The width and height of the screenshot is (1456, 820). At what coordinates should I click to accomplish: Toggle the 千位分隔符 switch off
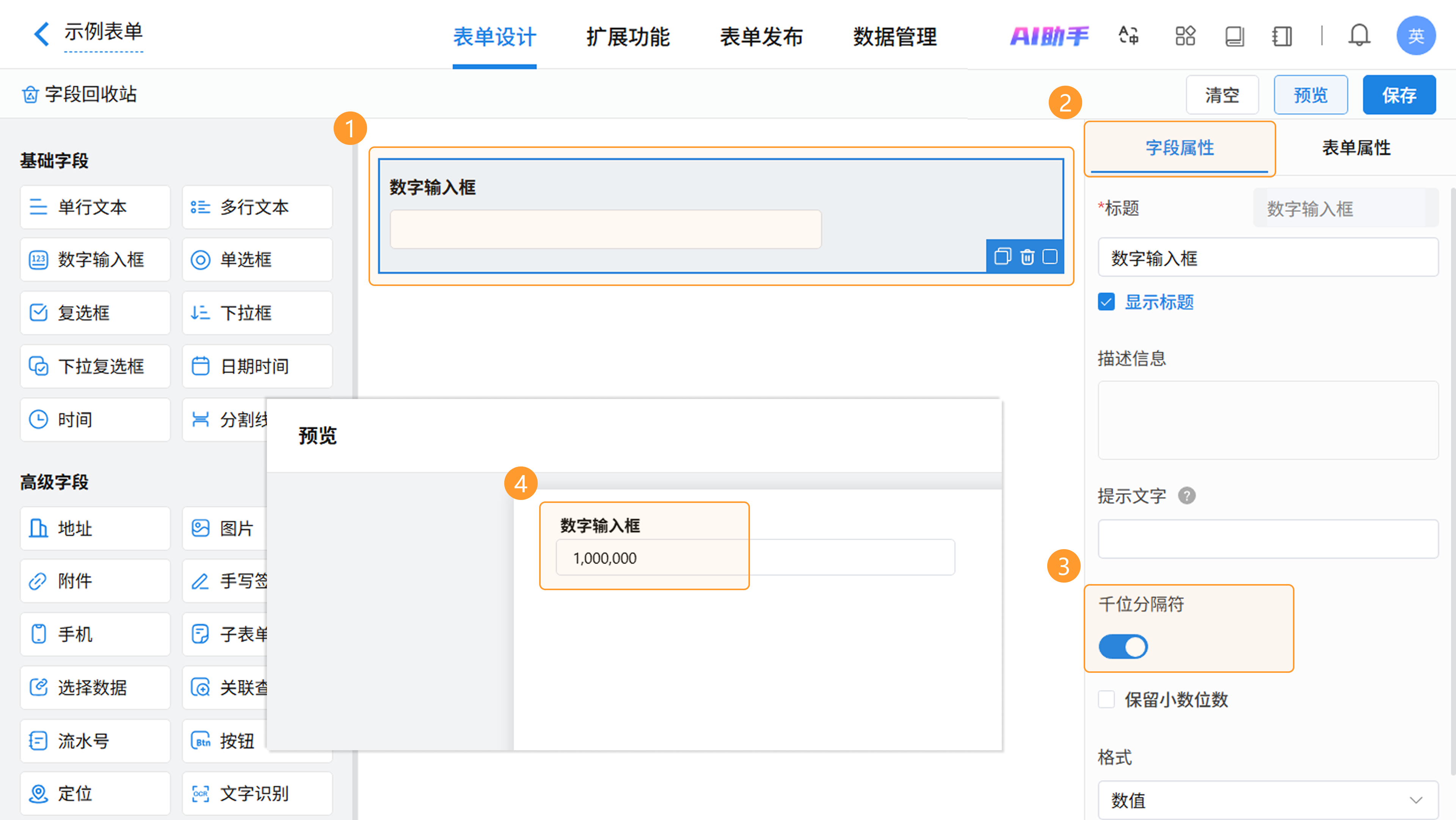(x=1122, y=646)
